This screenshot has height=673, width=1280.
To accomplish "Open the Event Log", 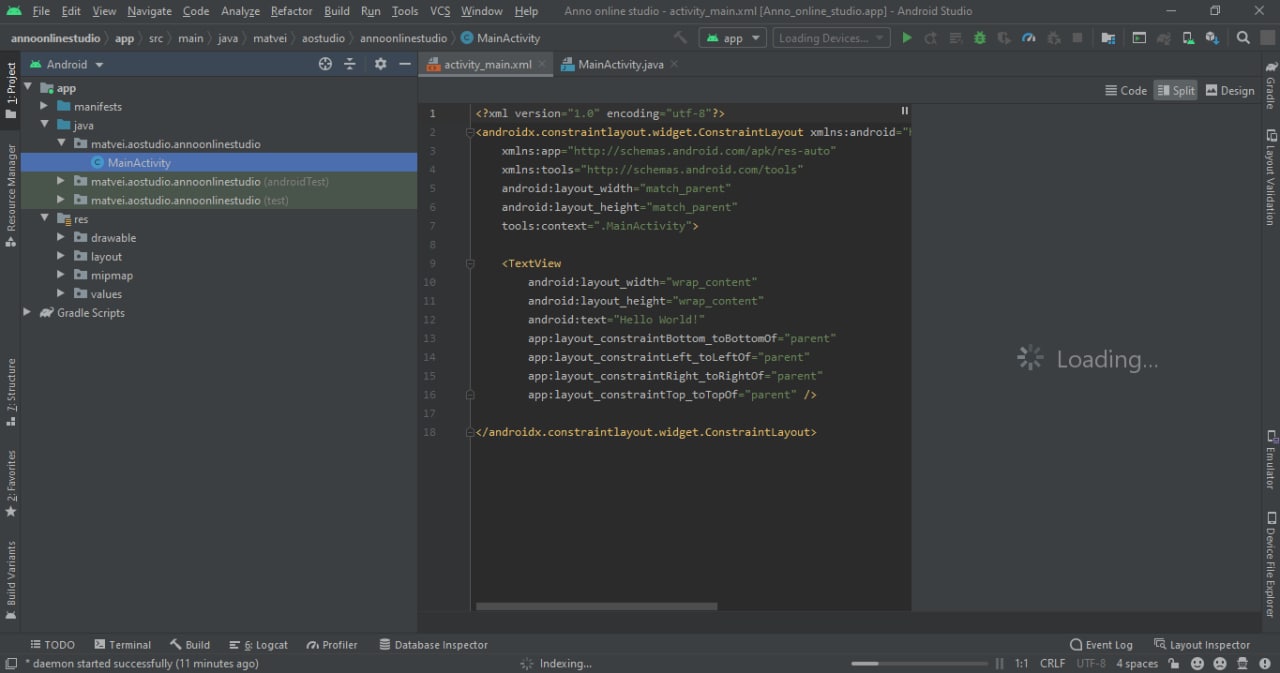I will [1101, 645].
